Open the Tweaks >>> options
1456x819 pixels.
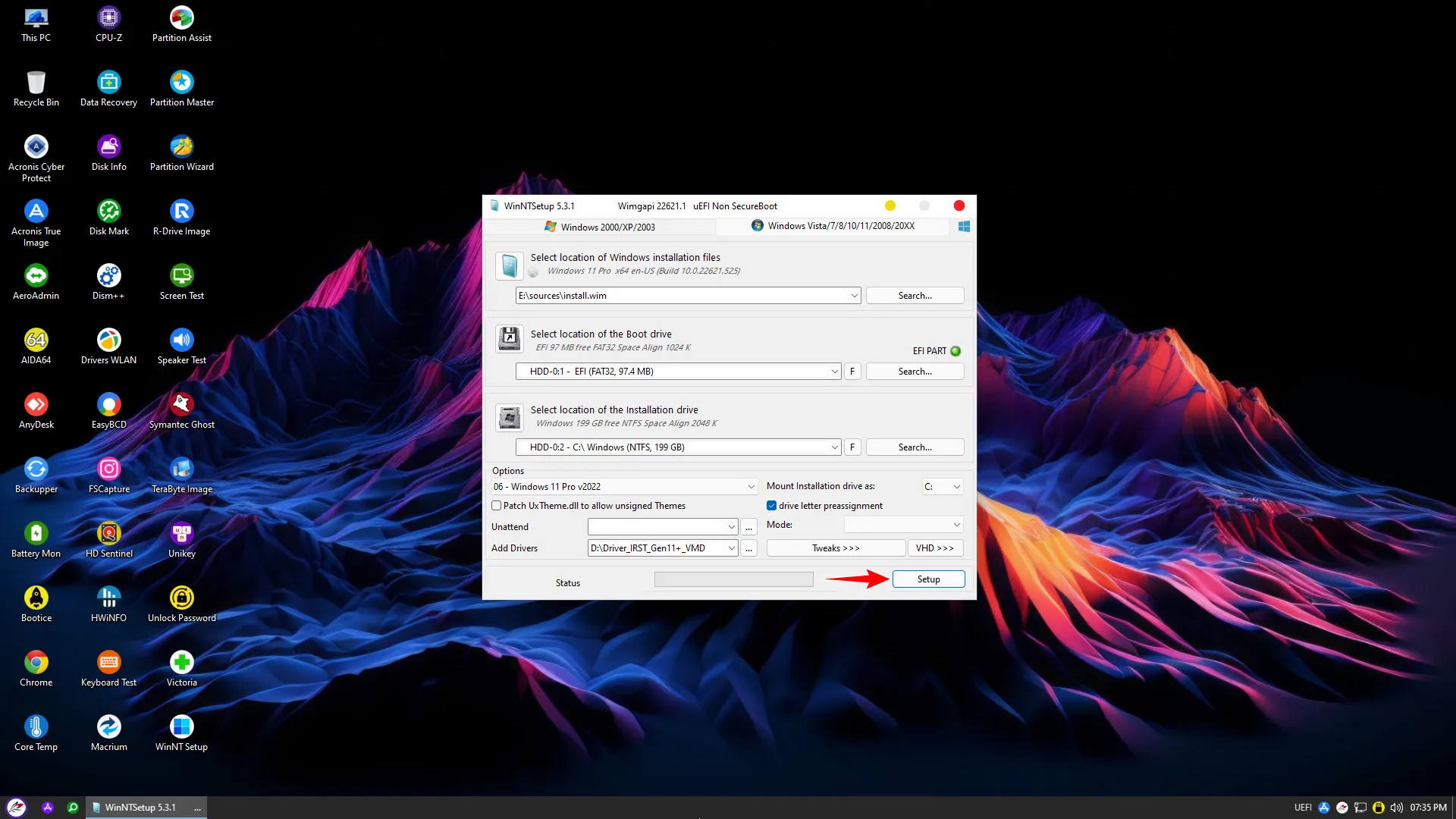(836, 548)
